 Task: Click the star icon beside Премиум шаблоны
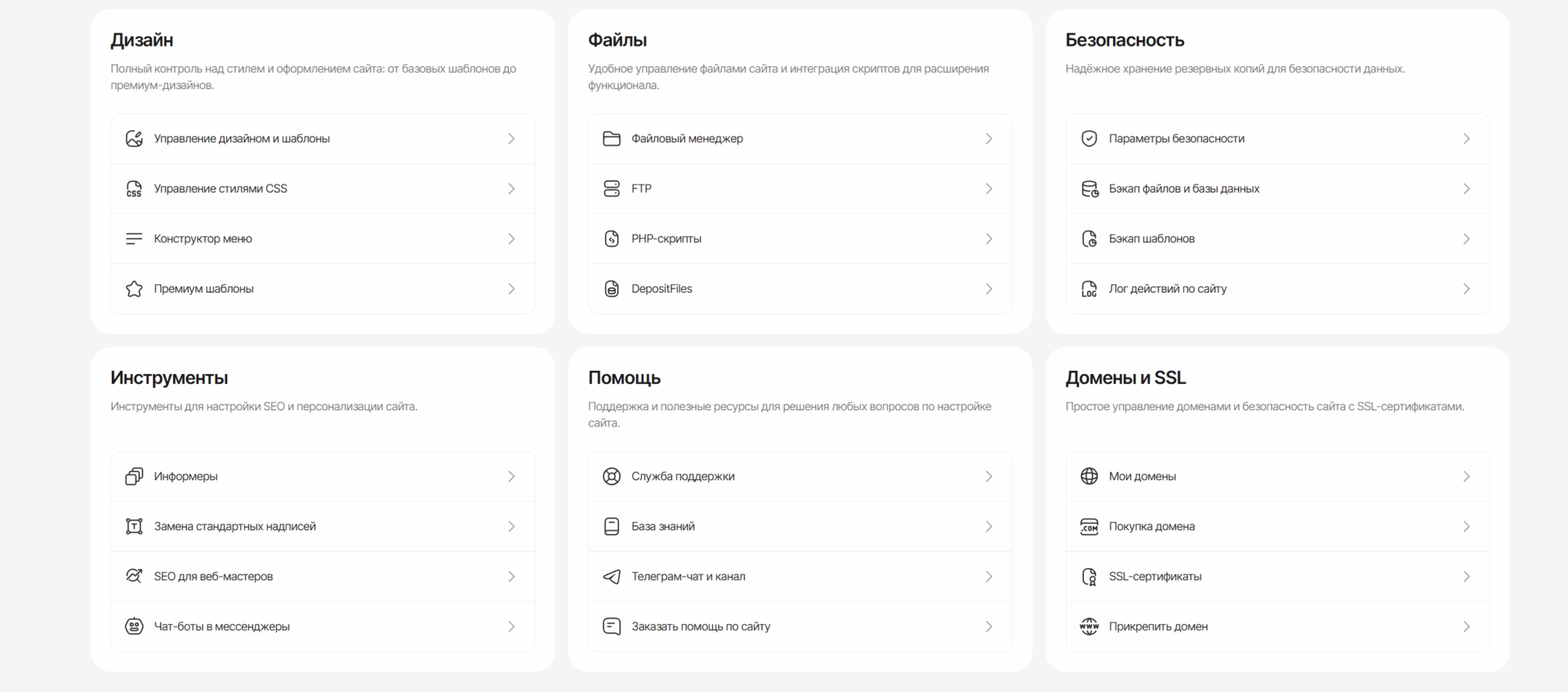click(x=134, y=289)
